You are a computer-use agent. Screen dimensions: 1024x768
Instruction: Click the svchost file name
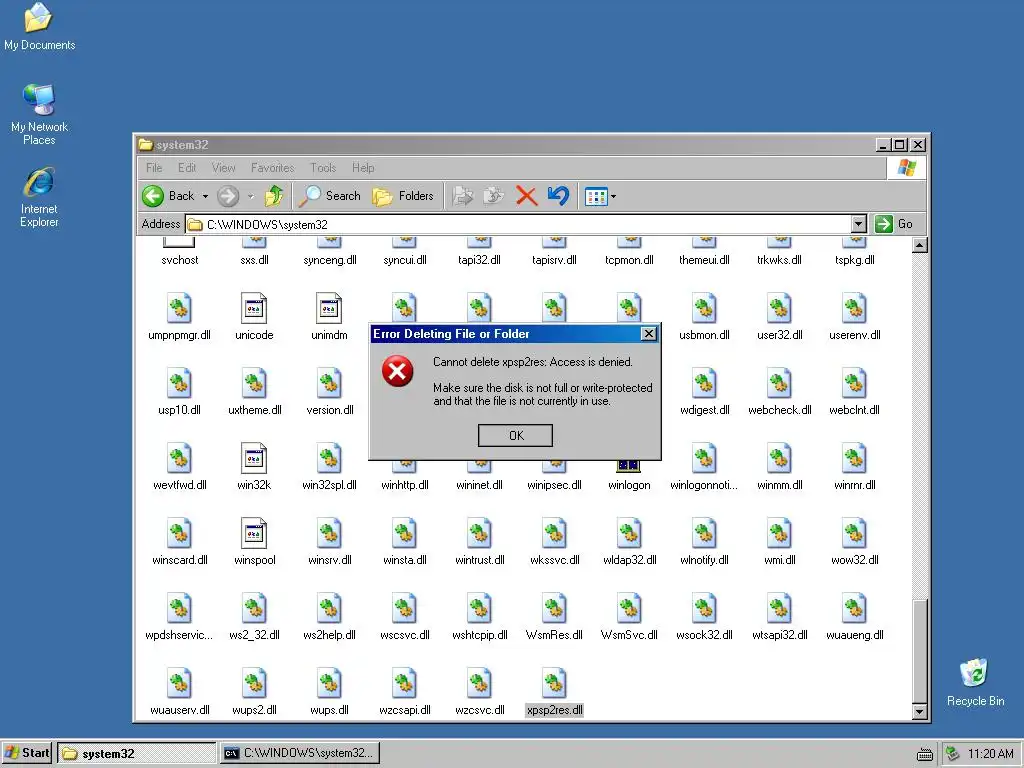coord(180,260)
